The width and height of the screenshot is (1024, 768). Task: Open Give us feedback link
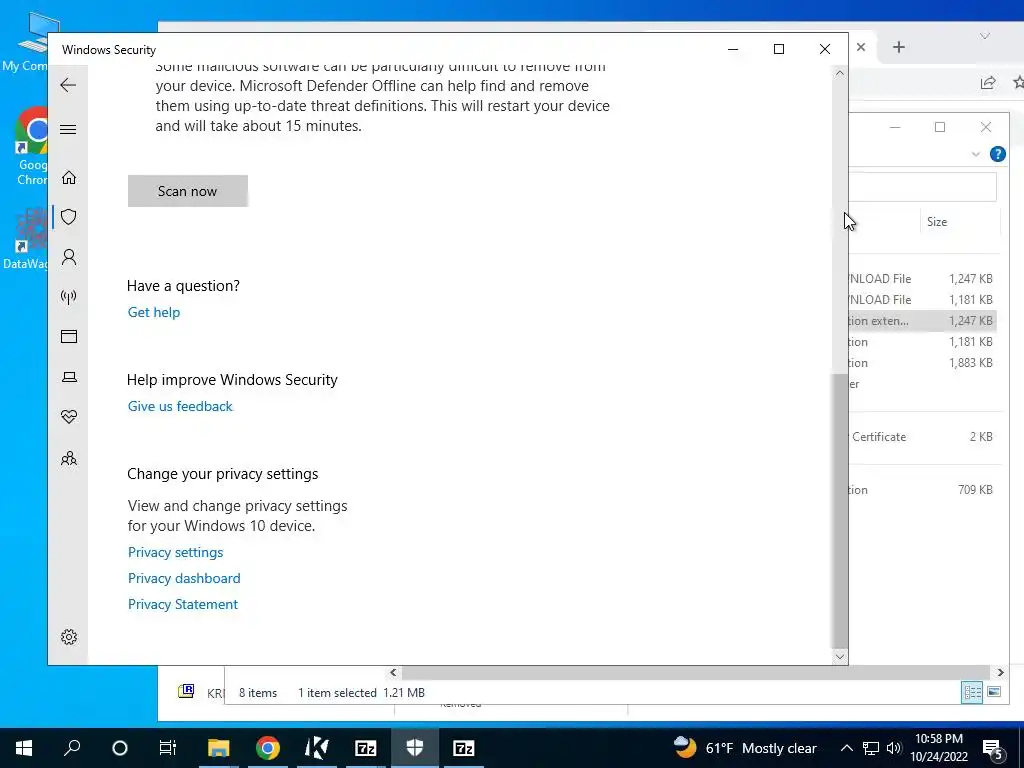(180, 406)
